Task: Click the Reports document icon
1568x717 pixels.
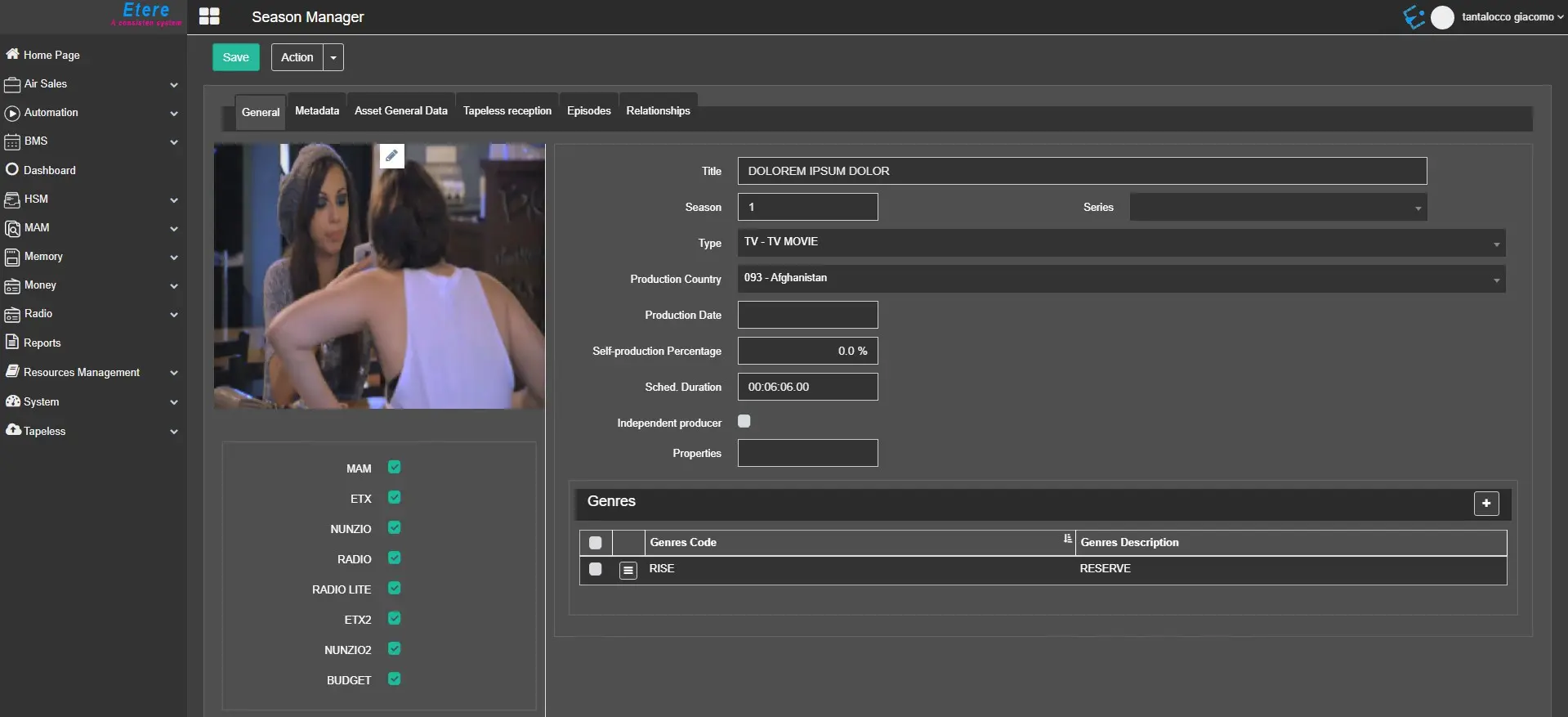Action: [x=12, y=342]
